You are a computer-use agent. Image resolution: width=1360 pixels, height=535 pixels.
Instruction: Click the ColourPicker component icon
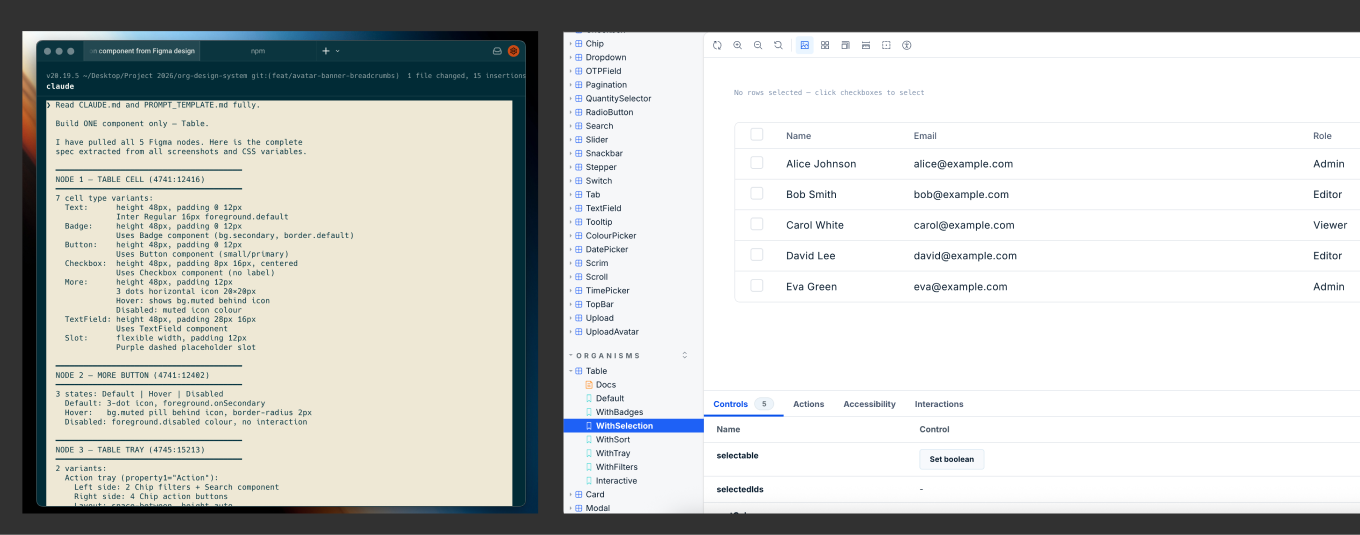click(579, 236)
